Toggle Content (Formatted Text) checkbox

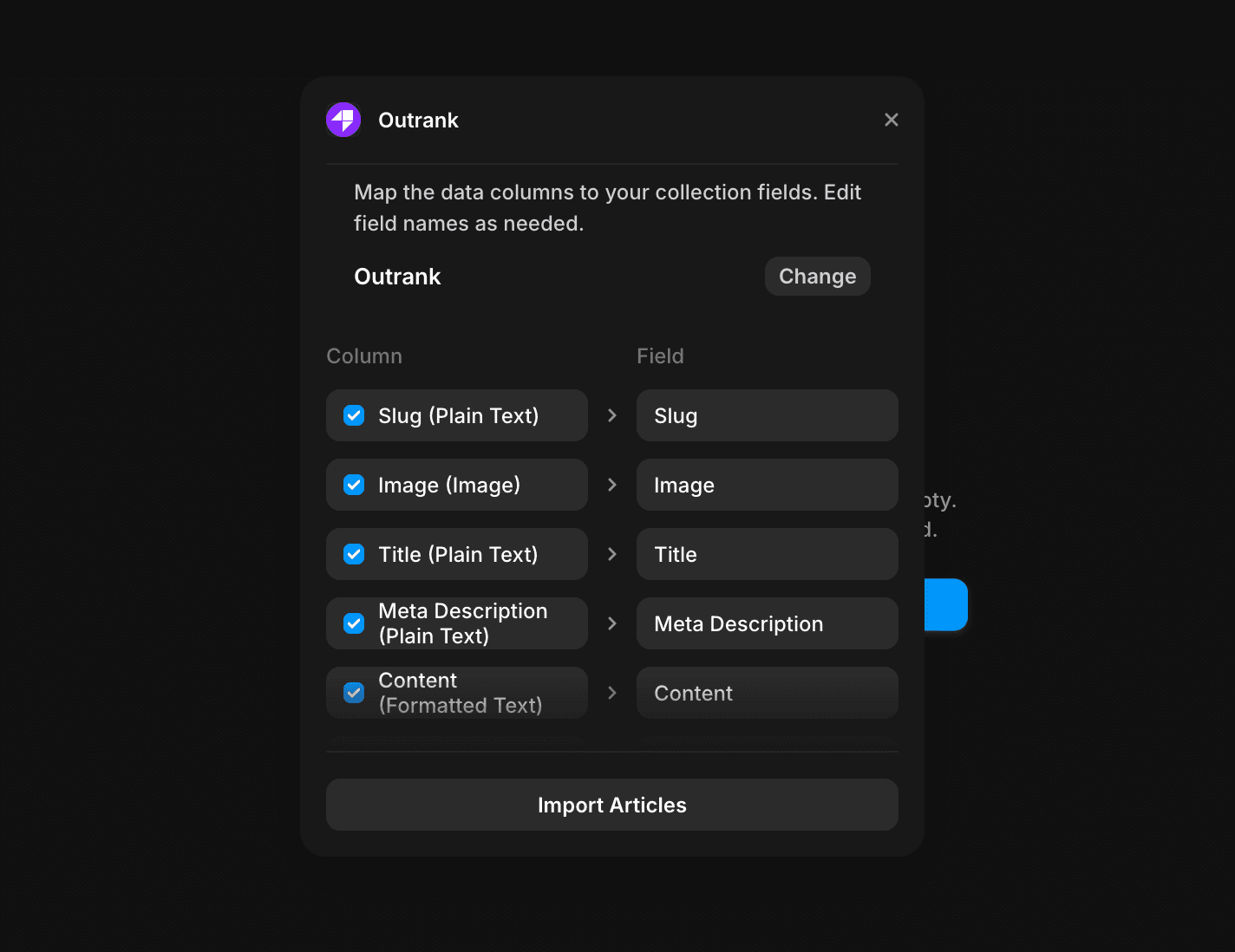point(354,693)
